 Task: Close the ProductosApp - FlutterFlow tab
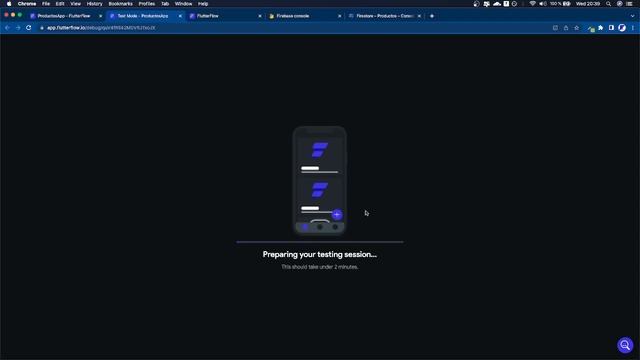100,16
